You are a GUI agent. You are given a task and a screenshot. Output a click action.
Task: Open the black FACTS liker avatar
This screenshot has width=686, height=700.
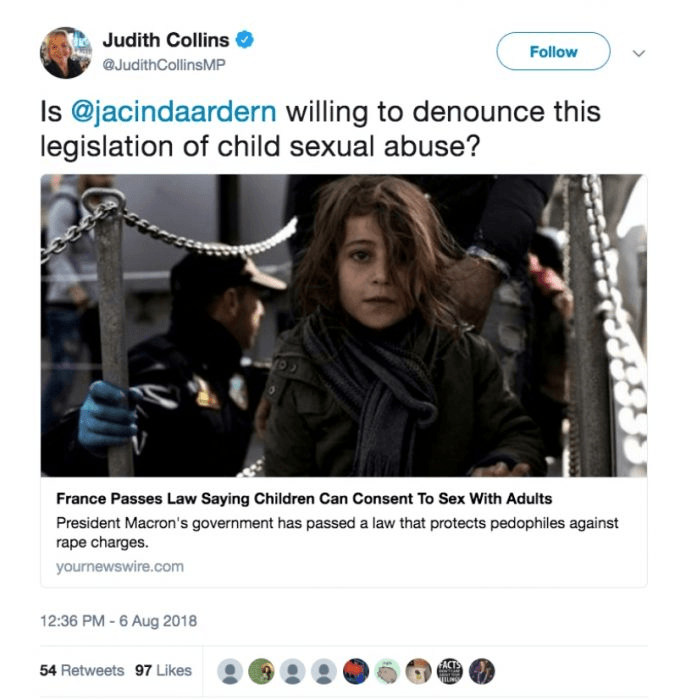coord(449,671)
